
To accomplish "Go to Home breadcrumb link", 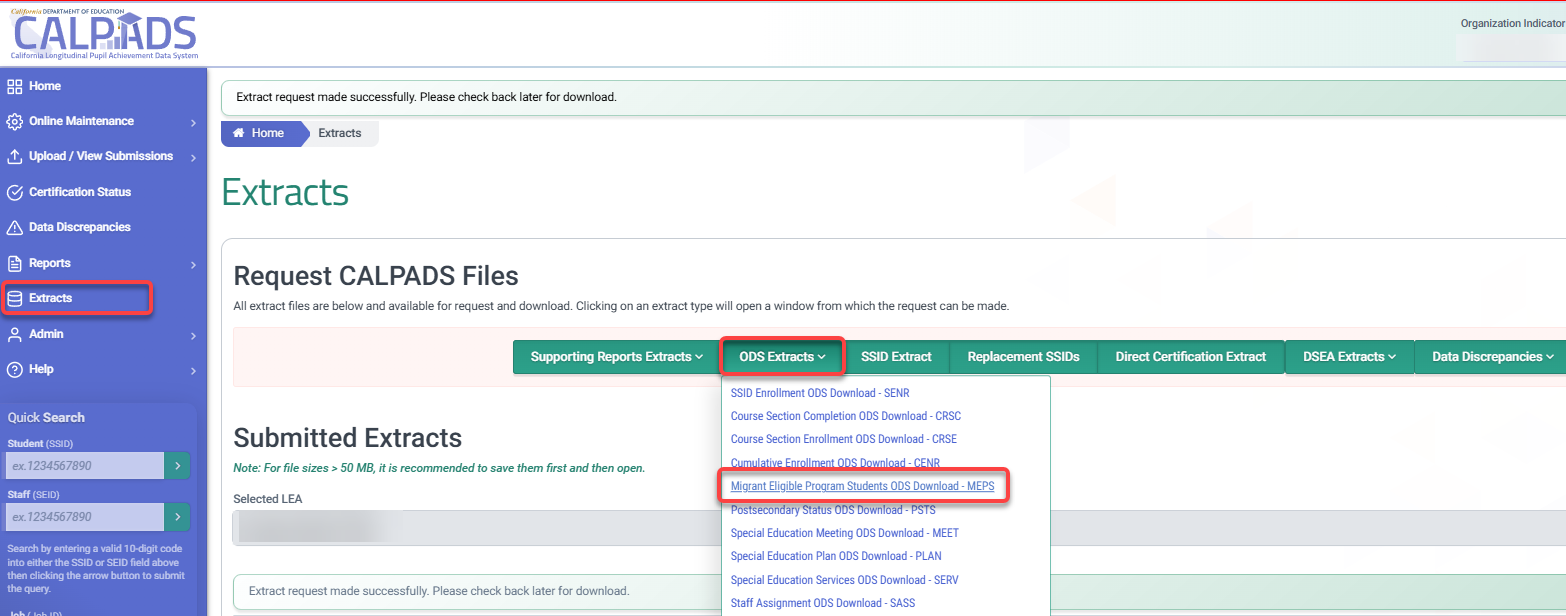I will (260, 133).
